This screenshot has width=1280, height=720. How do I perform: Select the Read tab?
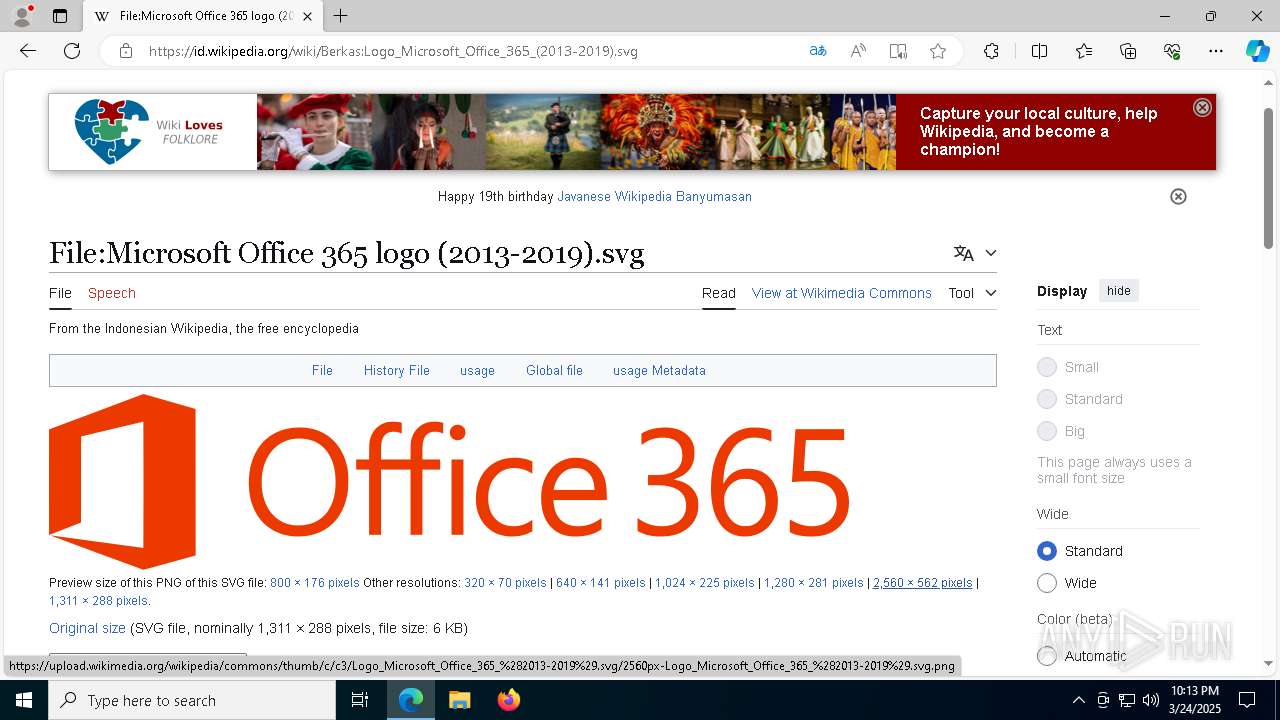(719, 293)
